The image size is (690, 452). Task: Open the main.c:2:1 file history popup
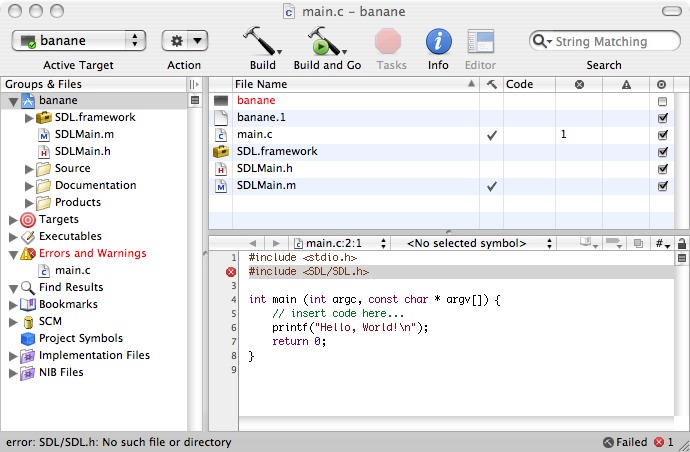(x=340, y=243)
